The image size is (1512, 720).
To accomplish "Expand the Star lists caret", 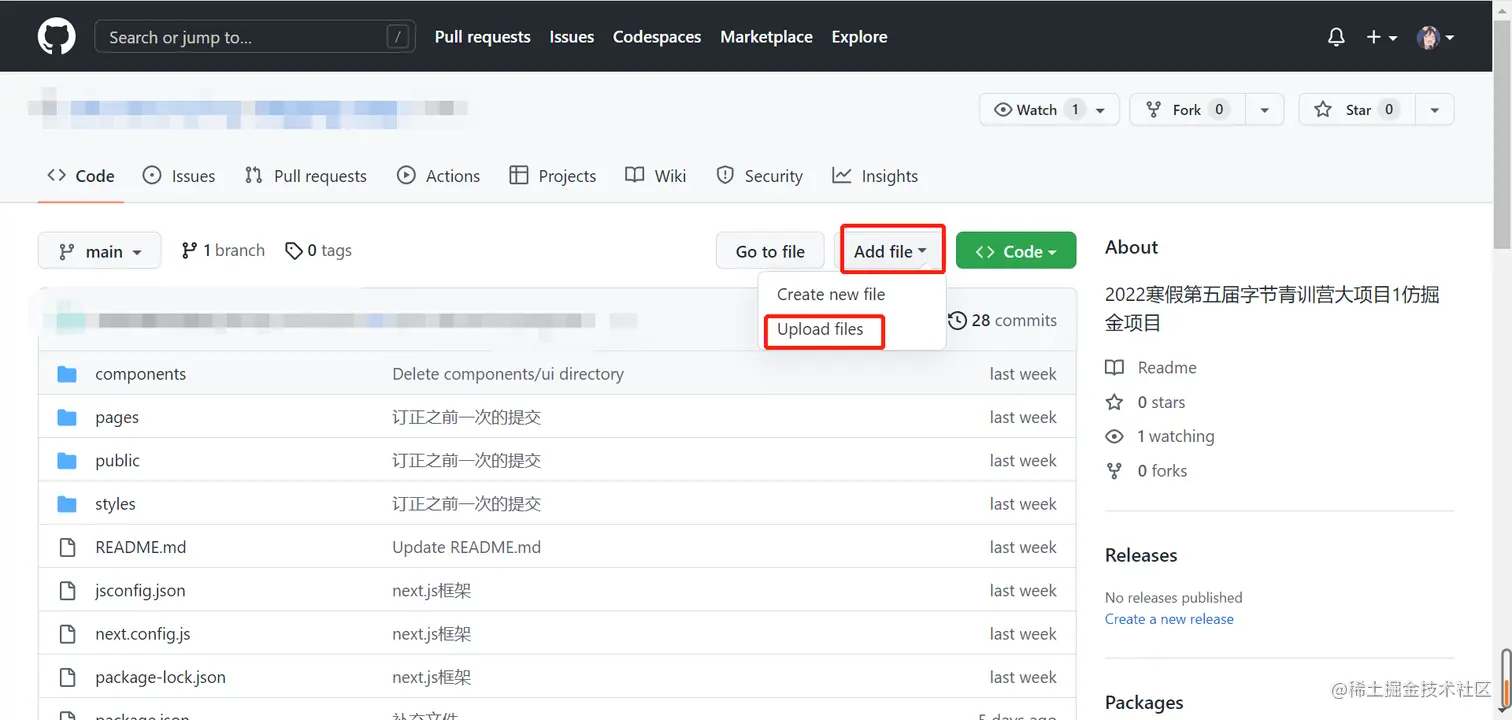I will pos(1435,109).
